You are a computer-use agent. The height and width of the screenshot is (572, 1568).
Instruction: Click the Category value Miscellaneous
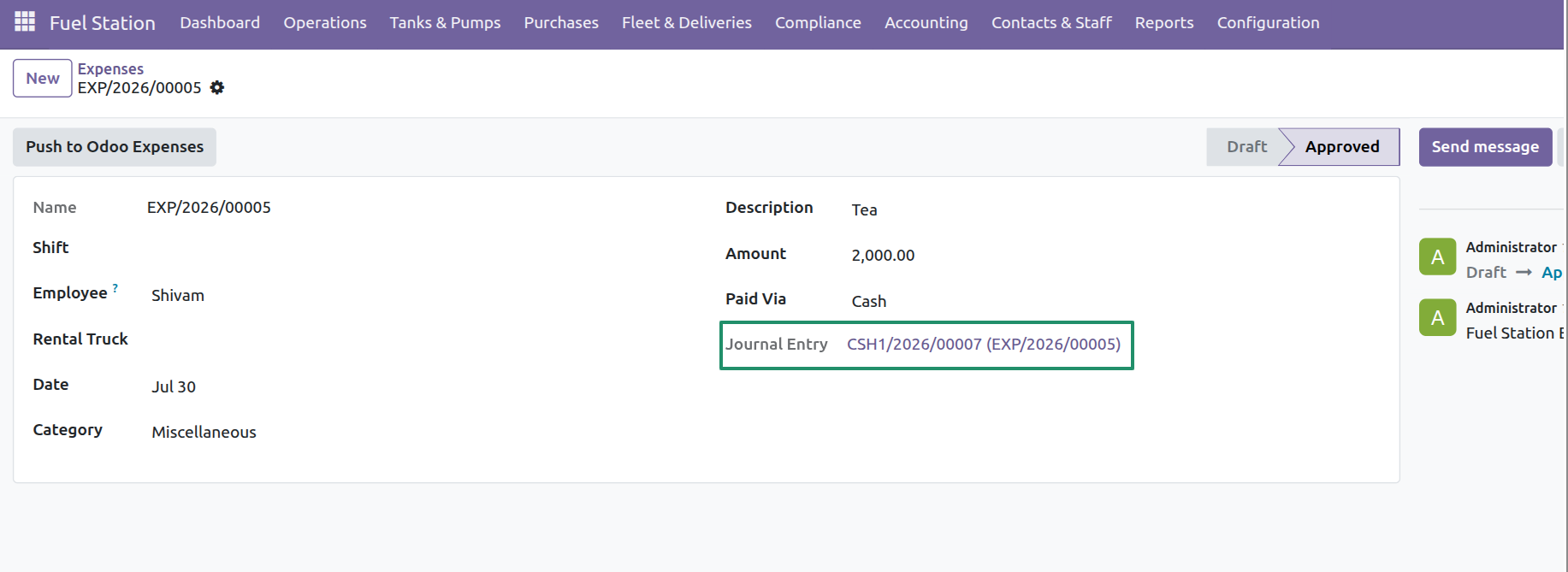coord(204,433)
